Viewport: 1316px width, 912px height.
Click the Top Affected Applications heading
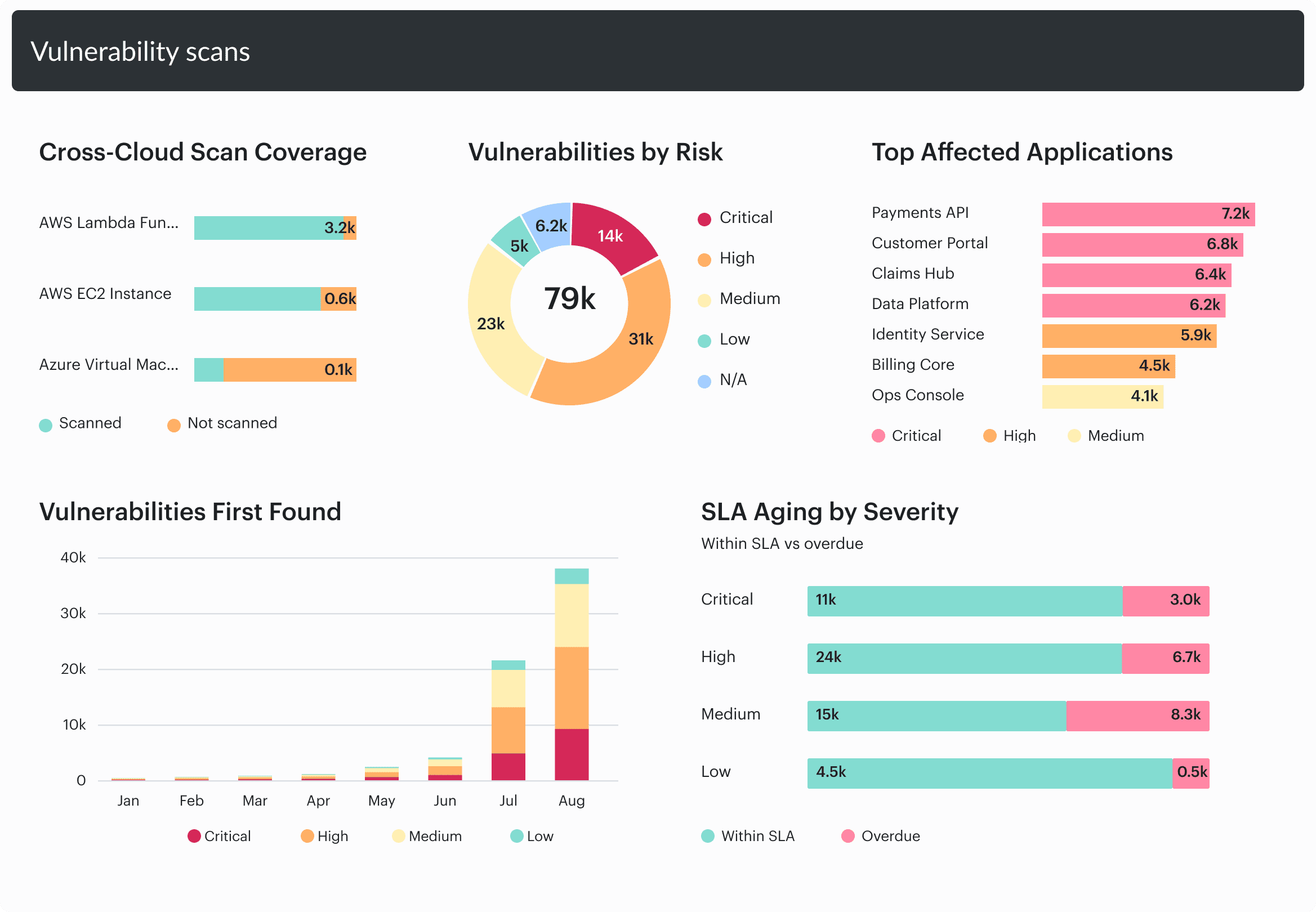tap(1021, 152)
